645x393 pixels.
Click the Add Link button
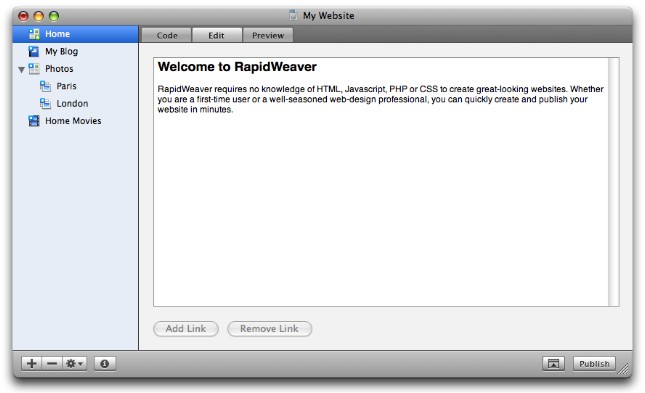point(186,329)
